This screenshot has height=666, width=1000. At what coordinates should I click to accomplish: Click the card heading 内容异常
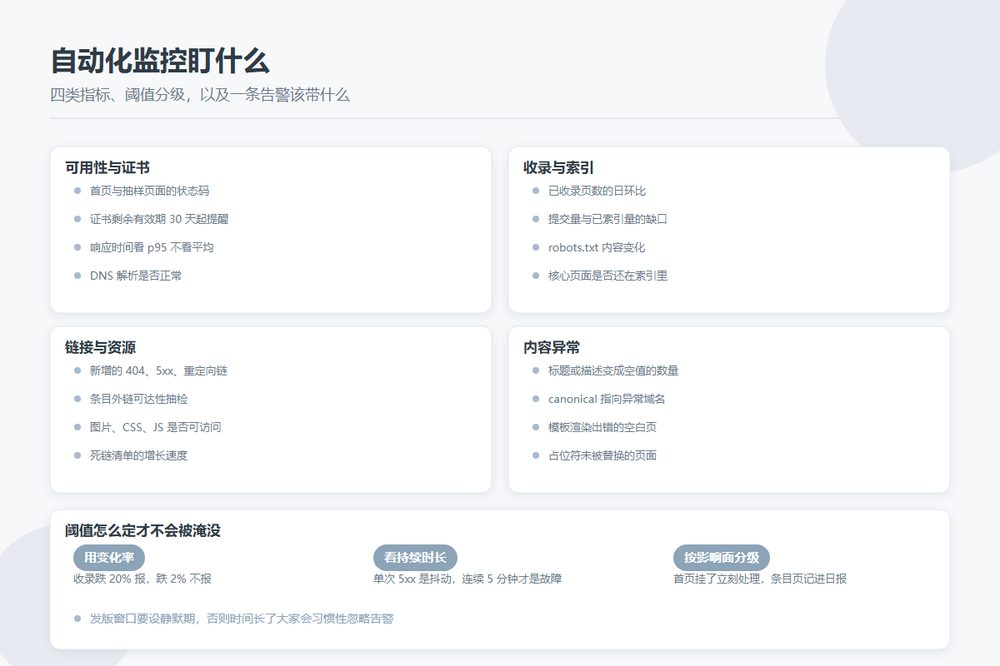552,348
